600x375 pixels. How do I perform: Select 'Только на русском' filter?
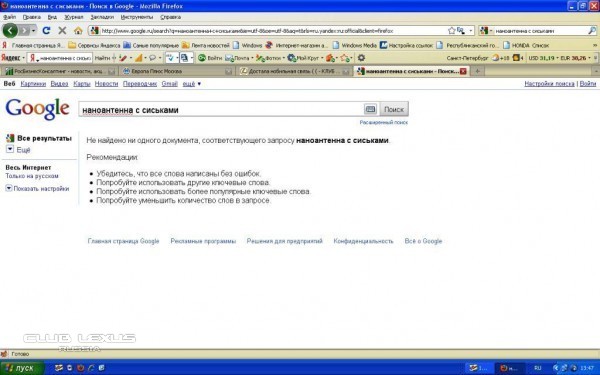tap(32, 176)
